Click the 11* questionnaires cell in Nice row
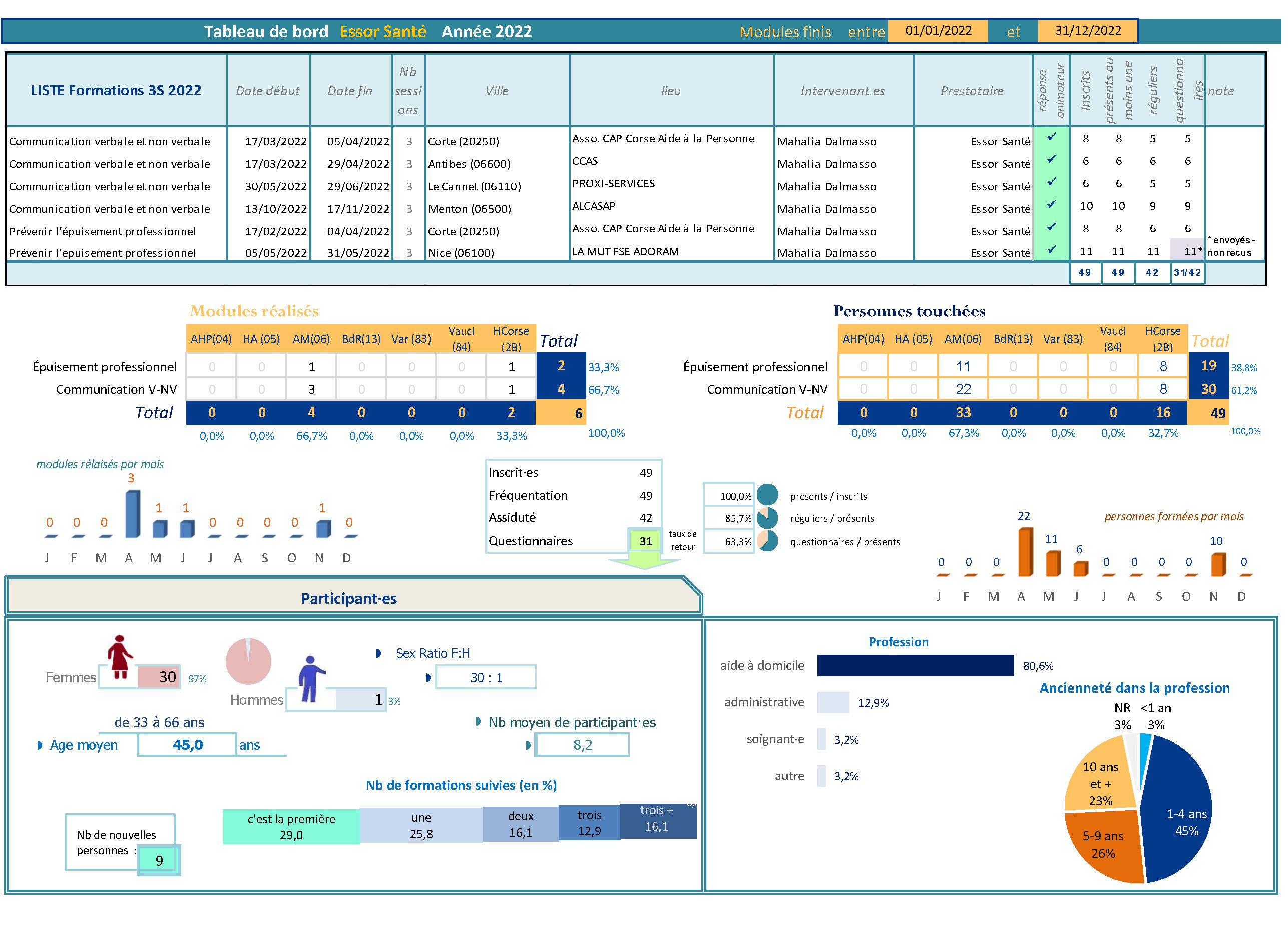1288x927 pixels. tap(1187, 250)
